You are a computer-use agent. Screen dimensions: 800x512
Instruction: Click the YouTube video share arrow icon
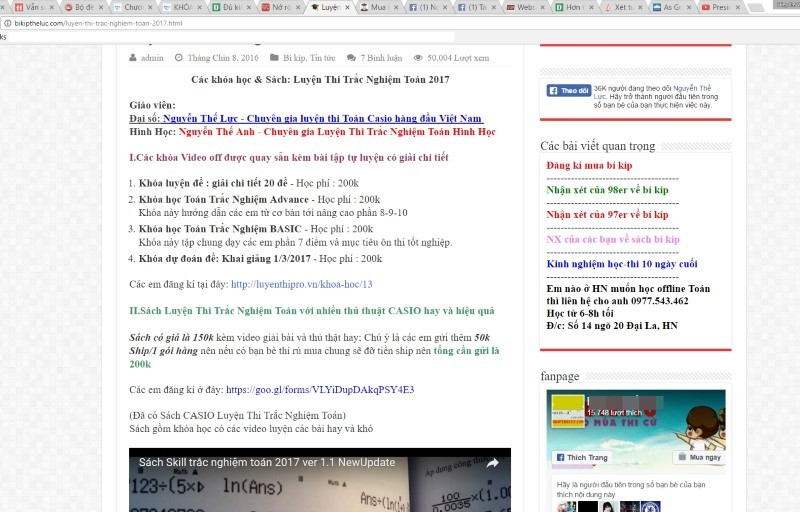(x=492, y=463)
